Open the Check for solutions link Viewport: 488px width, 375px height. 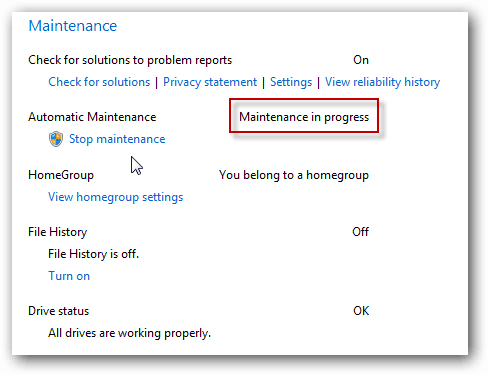pyautogui.click(x=99, y=82)
